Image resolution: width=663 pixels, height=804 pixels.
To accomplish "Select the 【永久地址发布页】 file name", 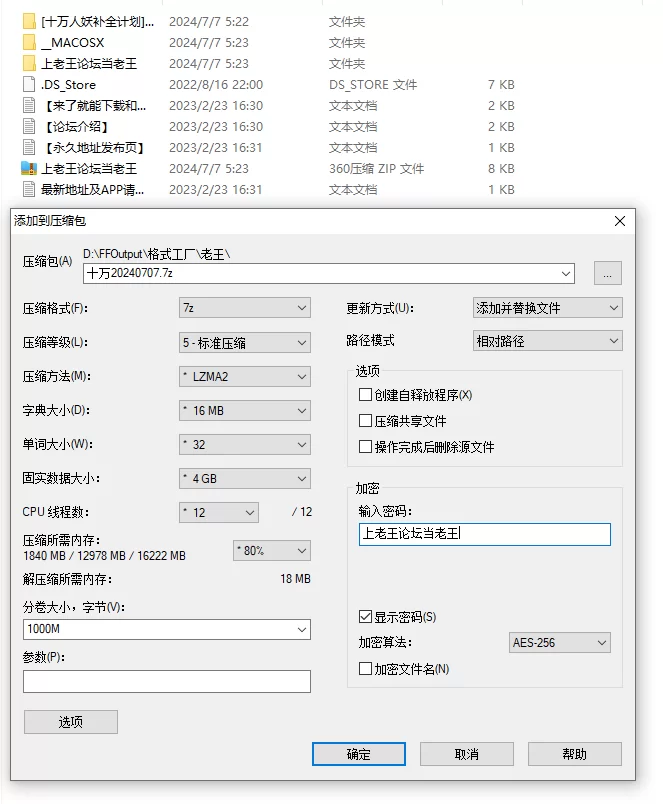I will point(94,148).
